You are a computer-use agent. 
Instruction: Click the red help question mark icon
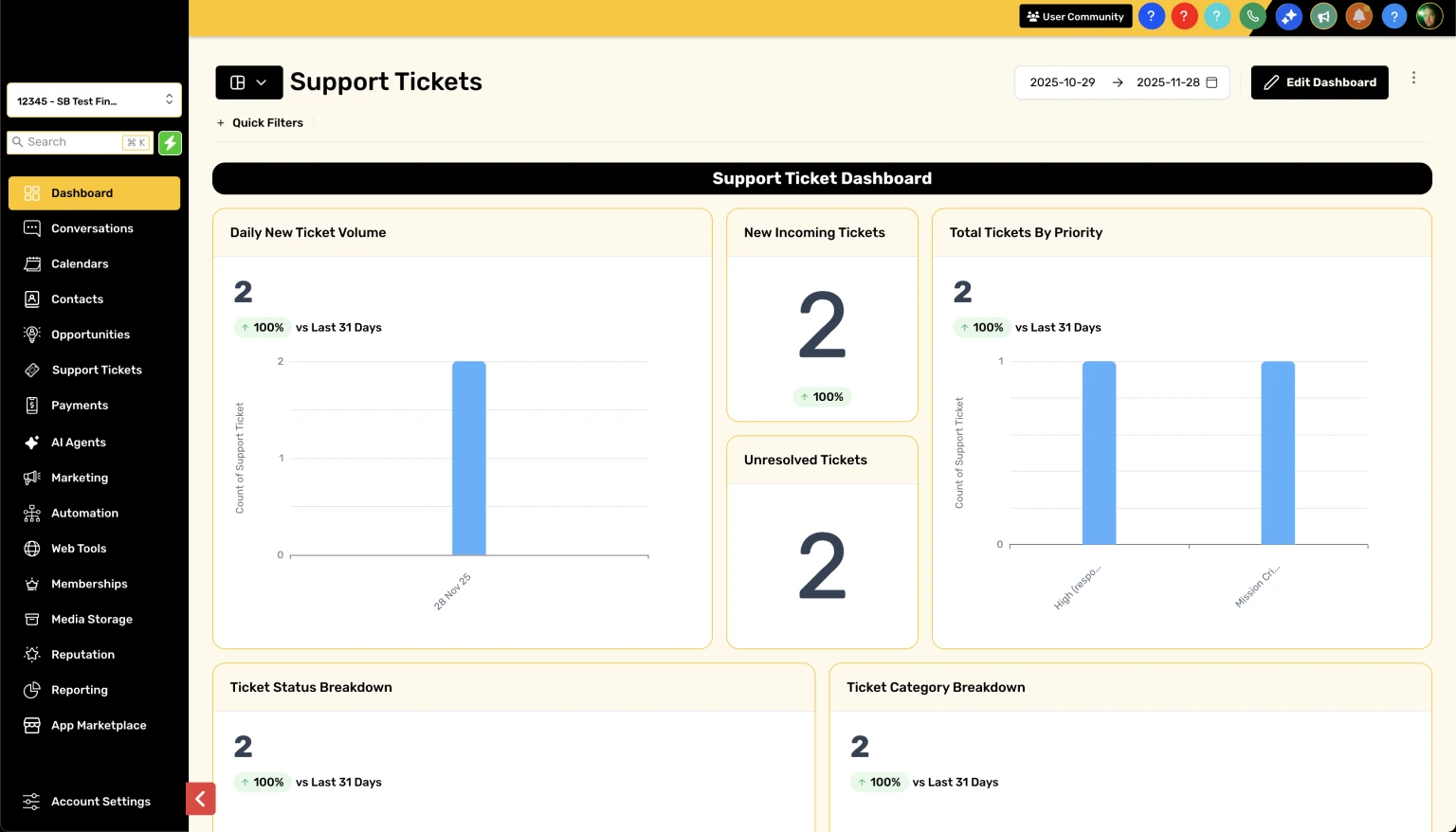coord(1184,16)
